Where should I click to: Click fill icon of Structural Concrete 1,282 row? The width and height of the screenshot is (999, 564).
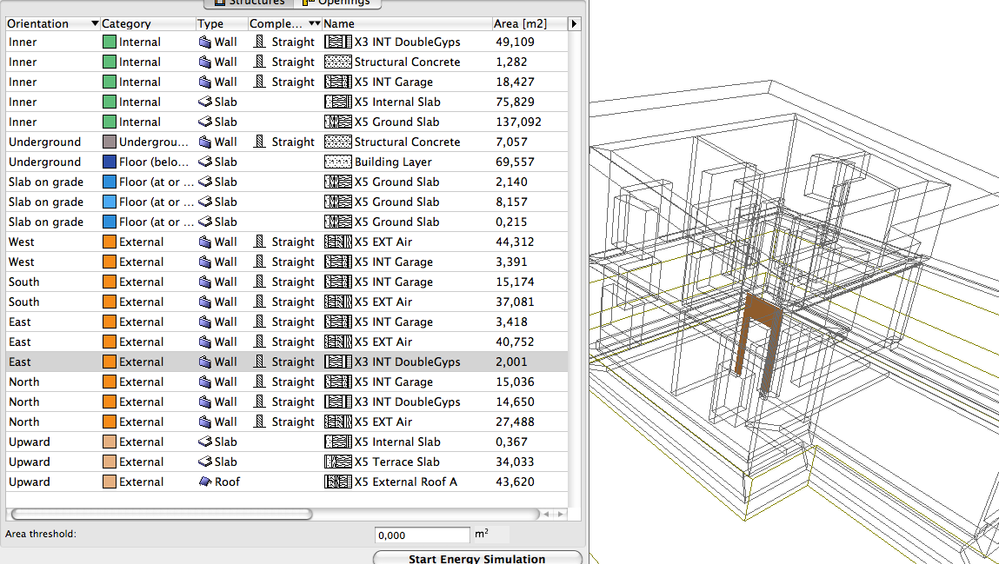pyautogui.click(x=337, y=62)
